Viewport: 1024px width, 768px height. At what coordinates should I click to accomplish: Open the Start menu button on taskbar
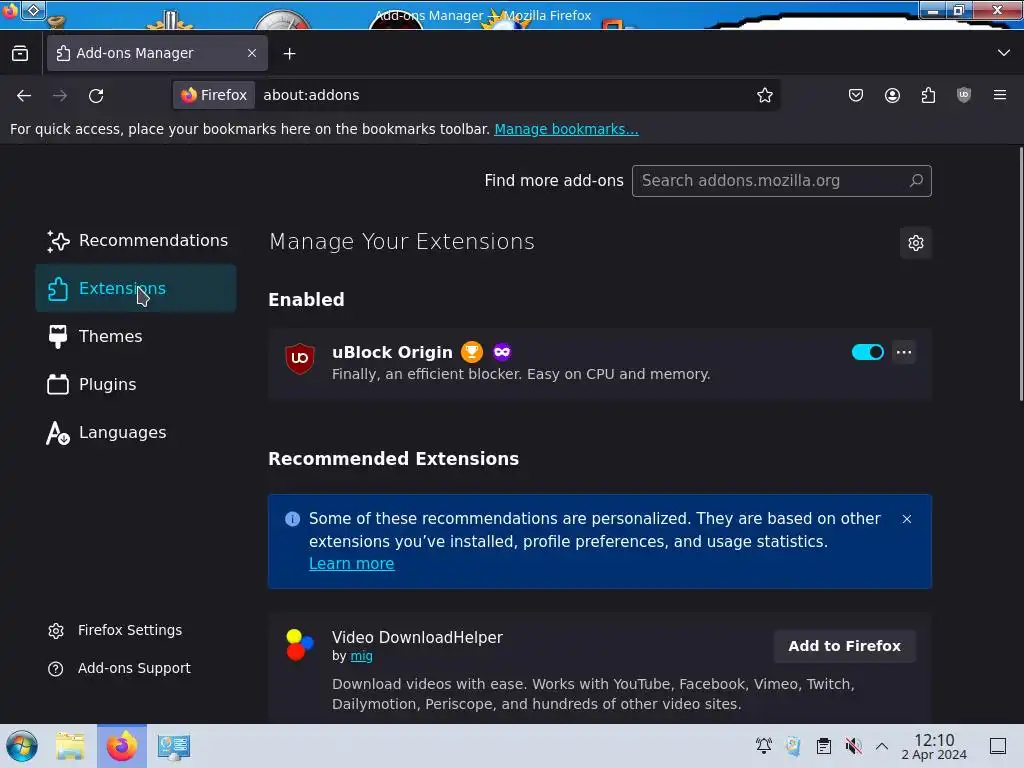(x=22, y=746)
